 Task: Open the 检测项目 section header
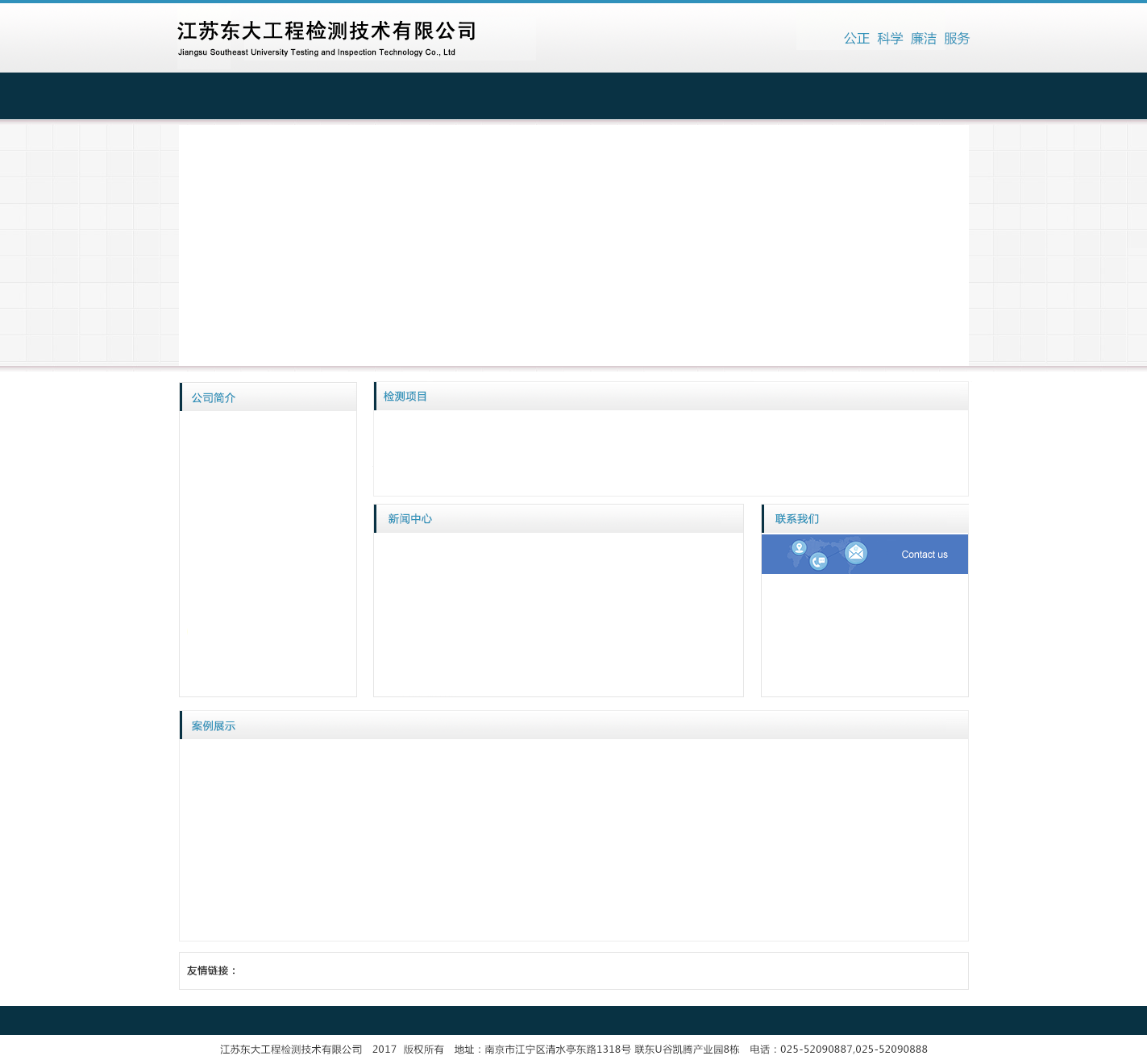click(x=405, y=397)
